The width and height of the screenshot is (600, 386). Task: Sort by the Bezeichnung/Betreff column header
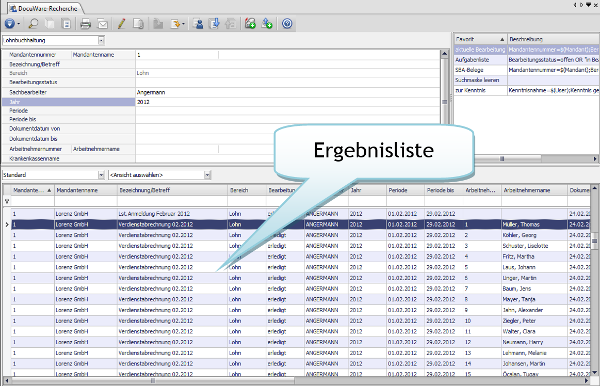(172, 190)
